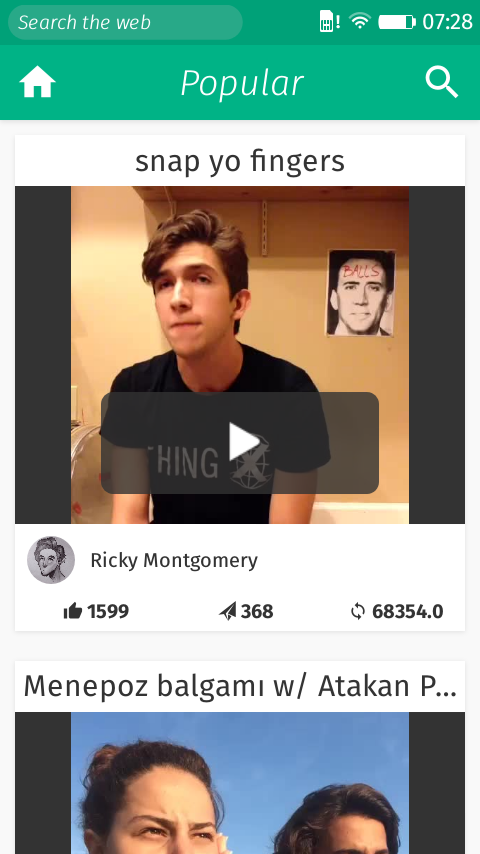Open Menepoz balgamı post title

coord(240,686)
